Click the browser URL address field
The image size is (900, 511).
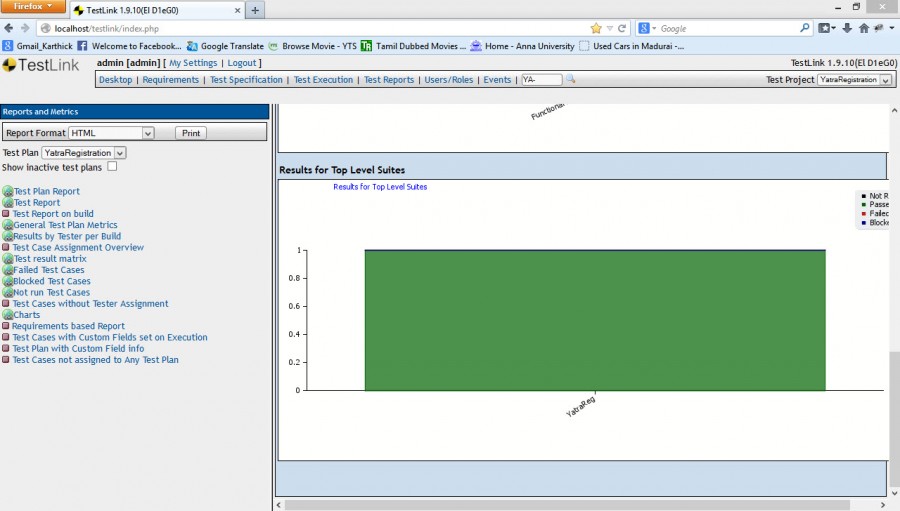321,28
